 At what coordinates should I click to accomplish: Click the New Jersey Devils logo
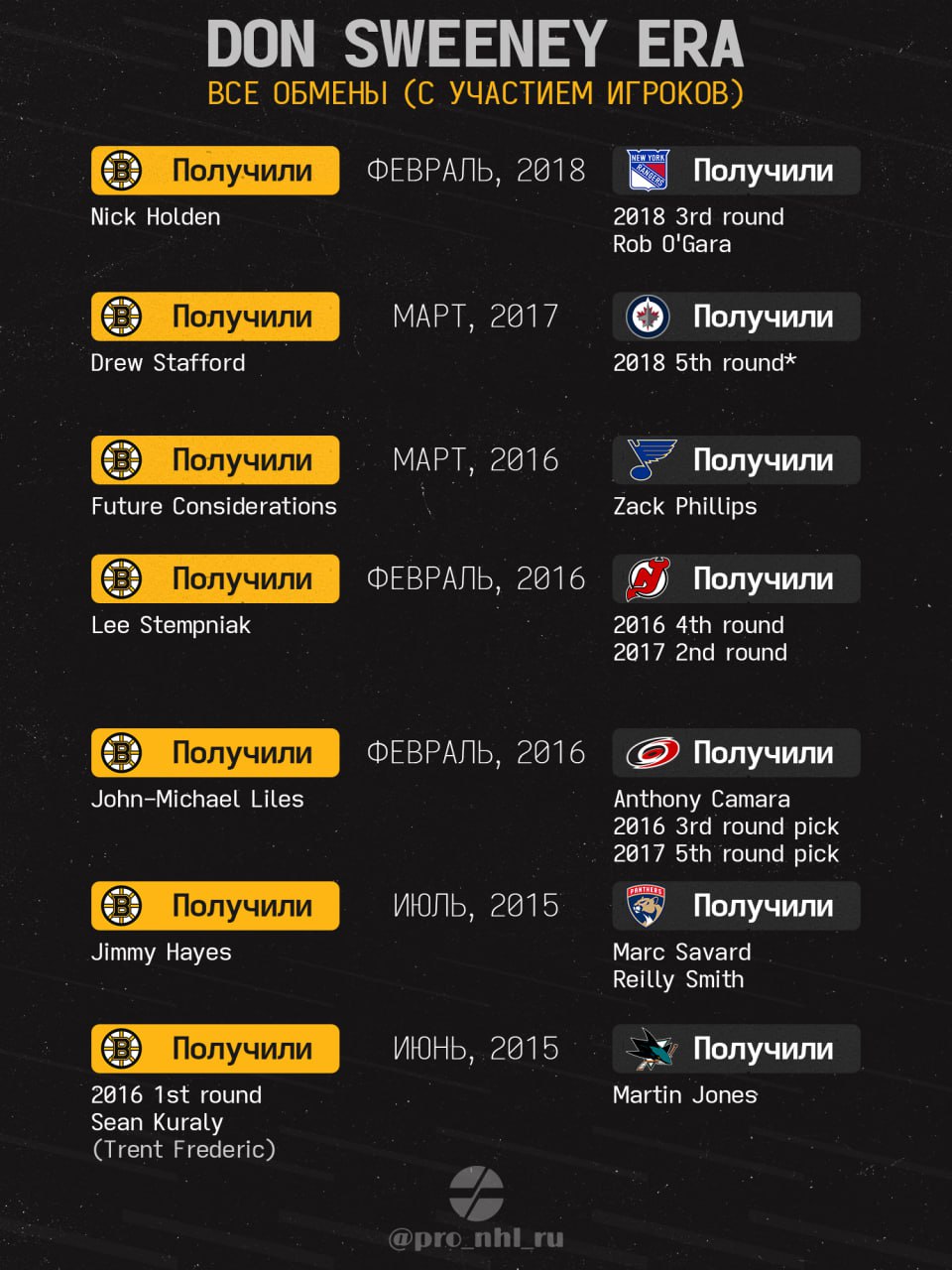click(x=649, y=579)
